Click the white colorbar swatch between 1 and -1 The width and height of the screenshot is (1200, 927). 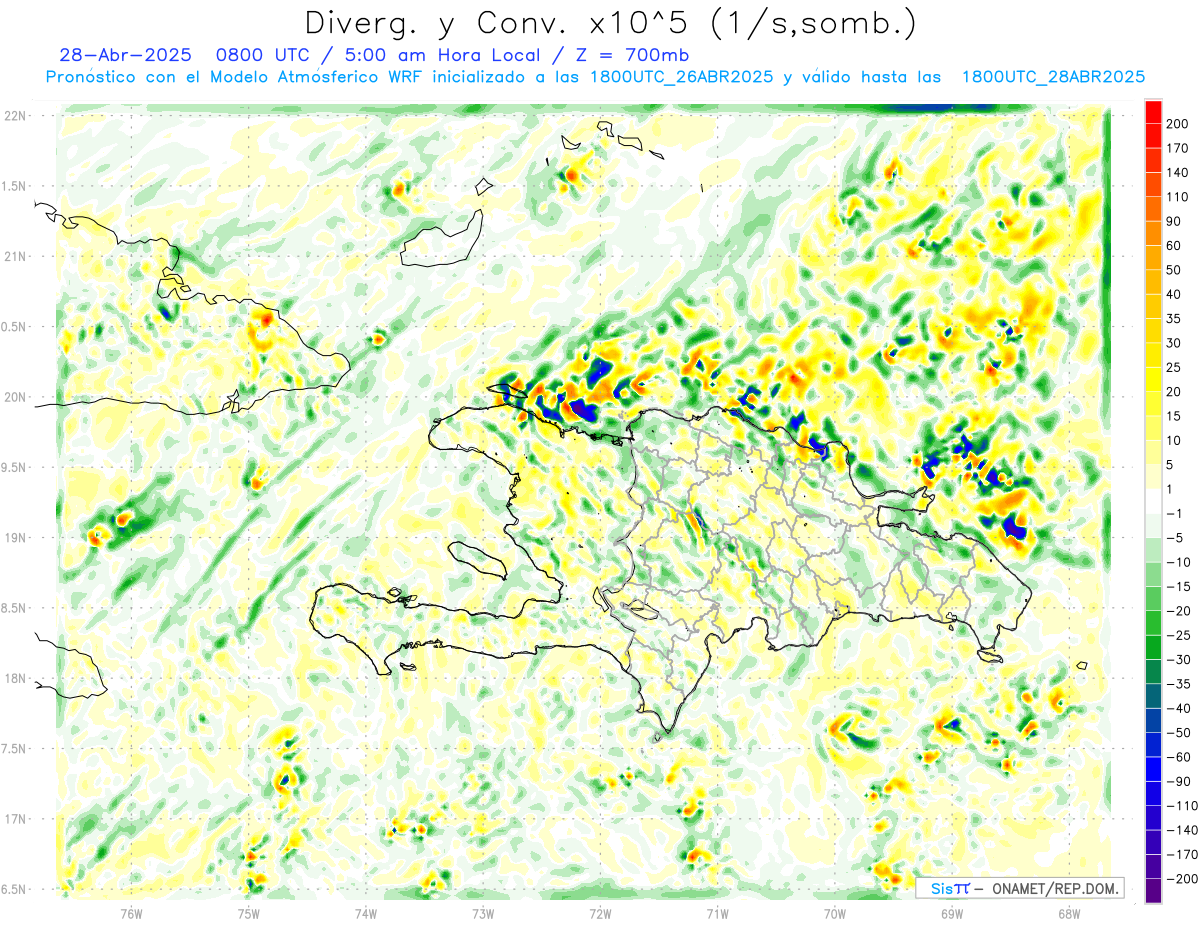(x=1154, y=501)
